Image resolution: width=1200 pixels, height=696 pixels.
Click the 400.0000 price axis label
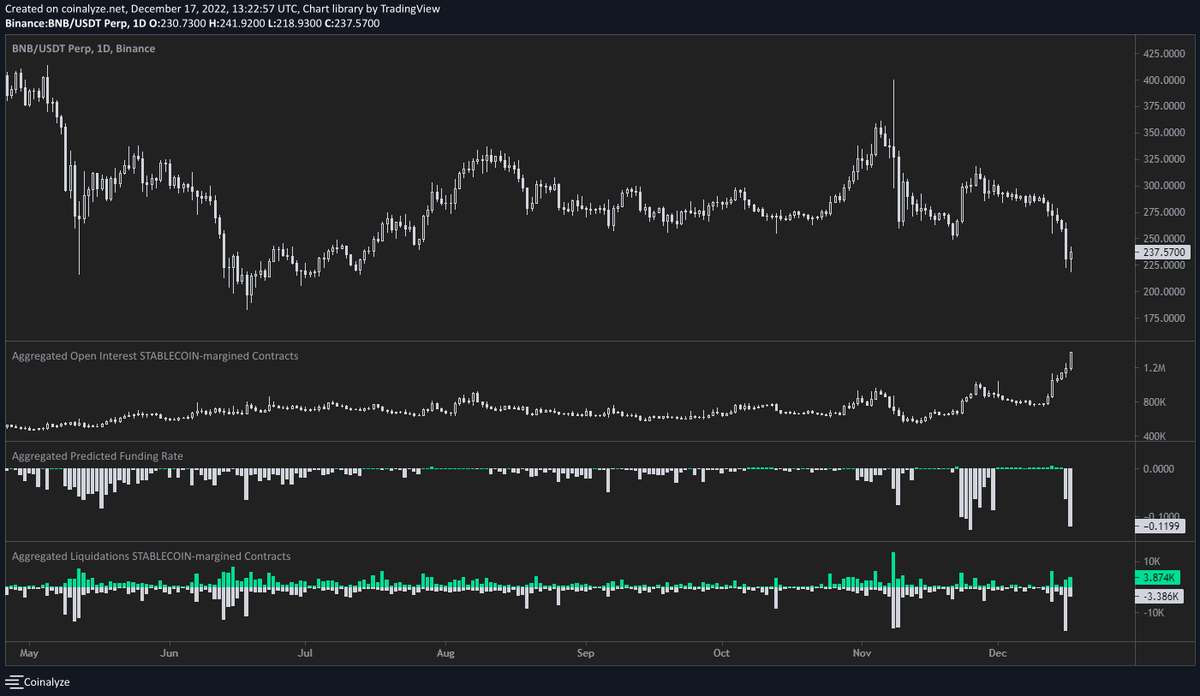[1165, 80]
